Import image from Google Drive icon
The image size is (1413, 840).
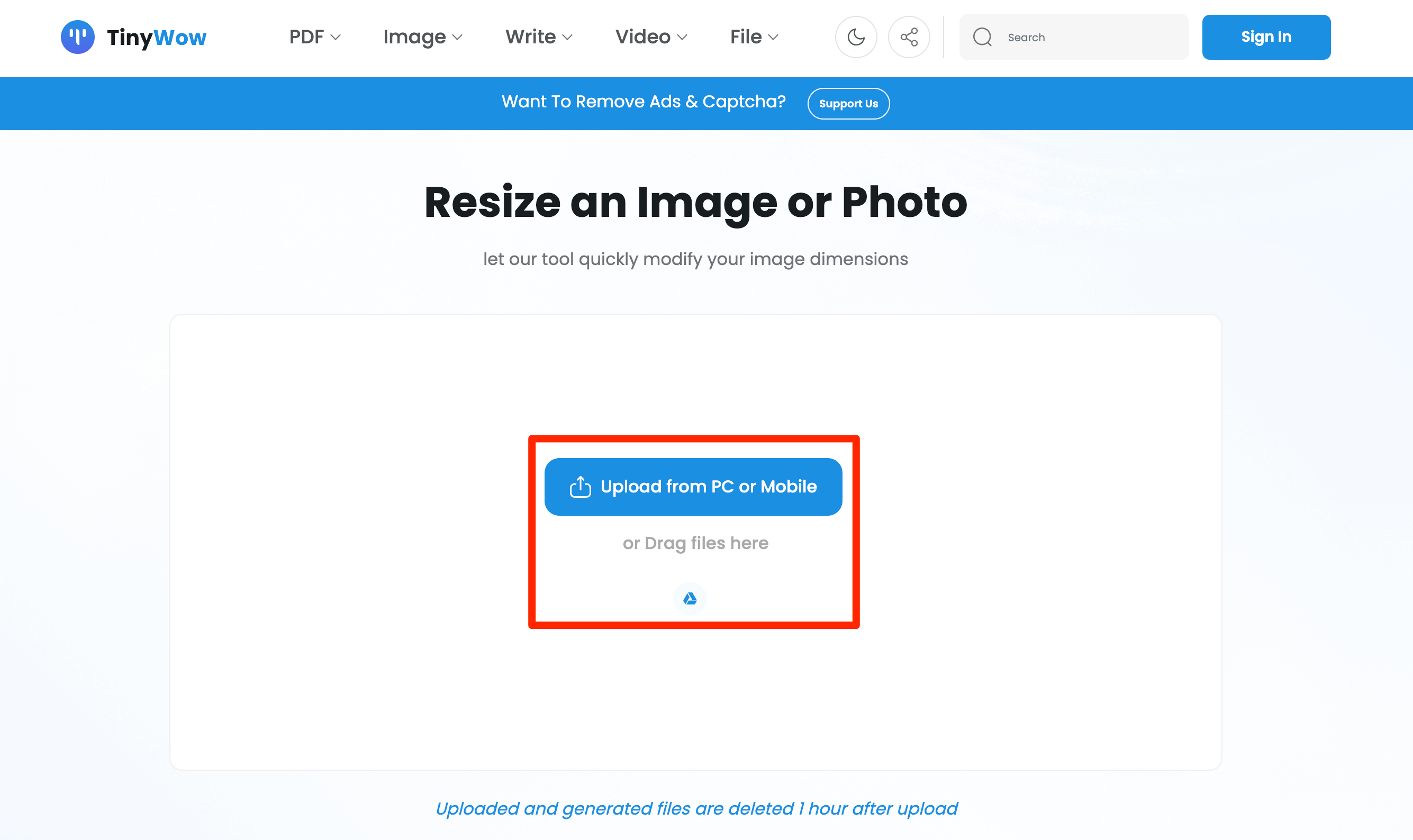689,598
